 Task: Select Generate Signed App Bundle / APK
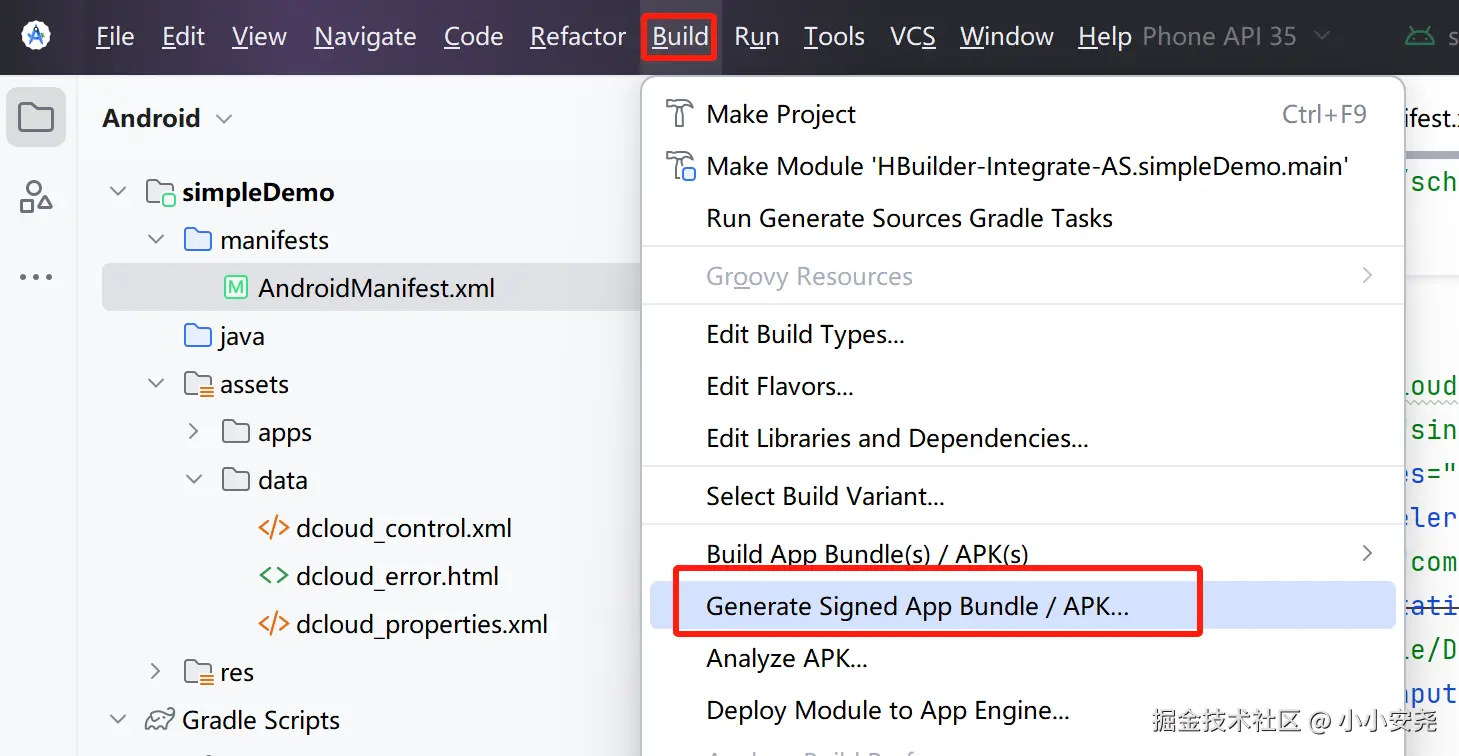pos(917,606)
